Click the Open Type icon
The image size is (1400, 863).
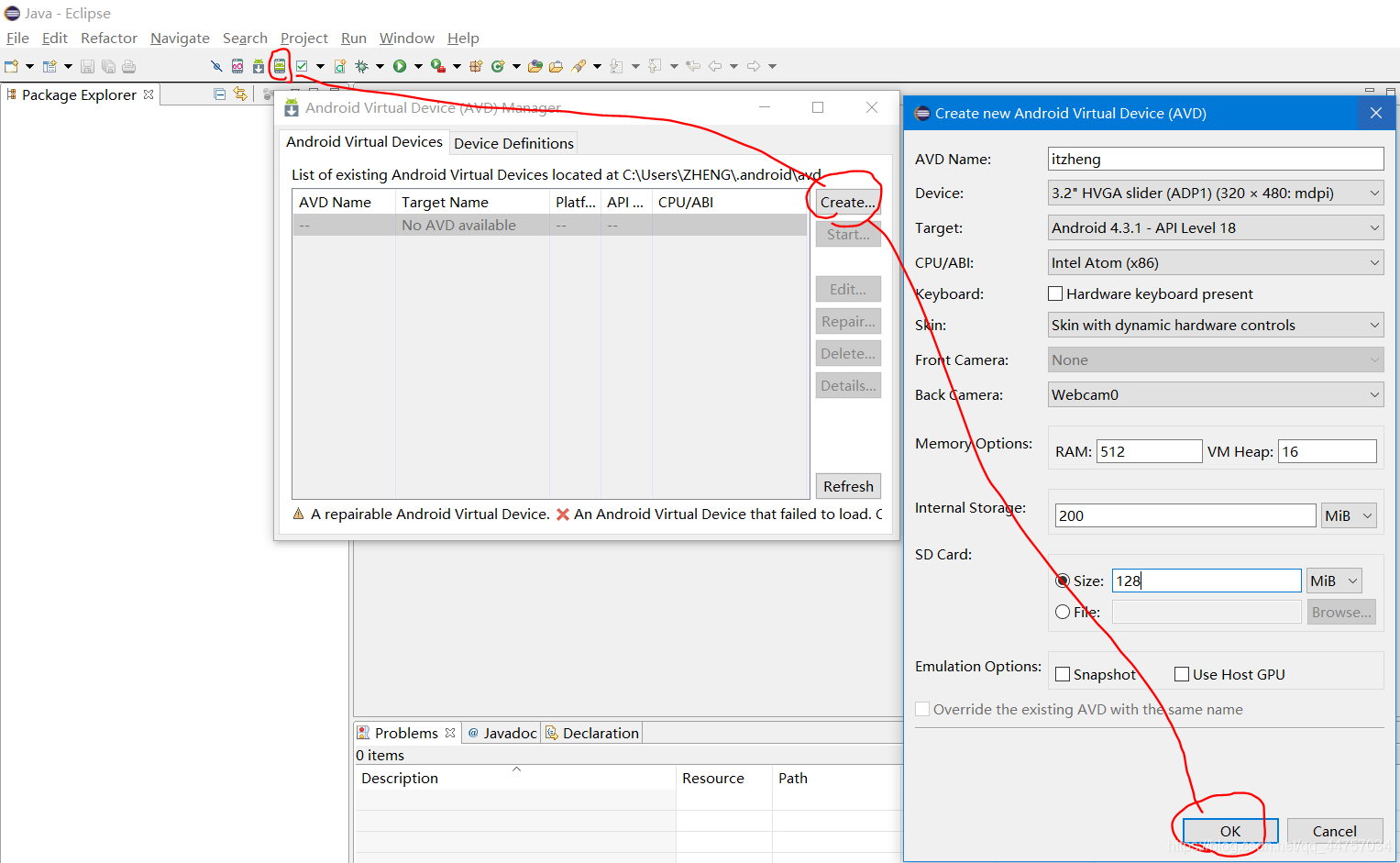coord(535,66)
